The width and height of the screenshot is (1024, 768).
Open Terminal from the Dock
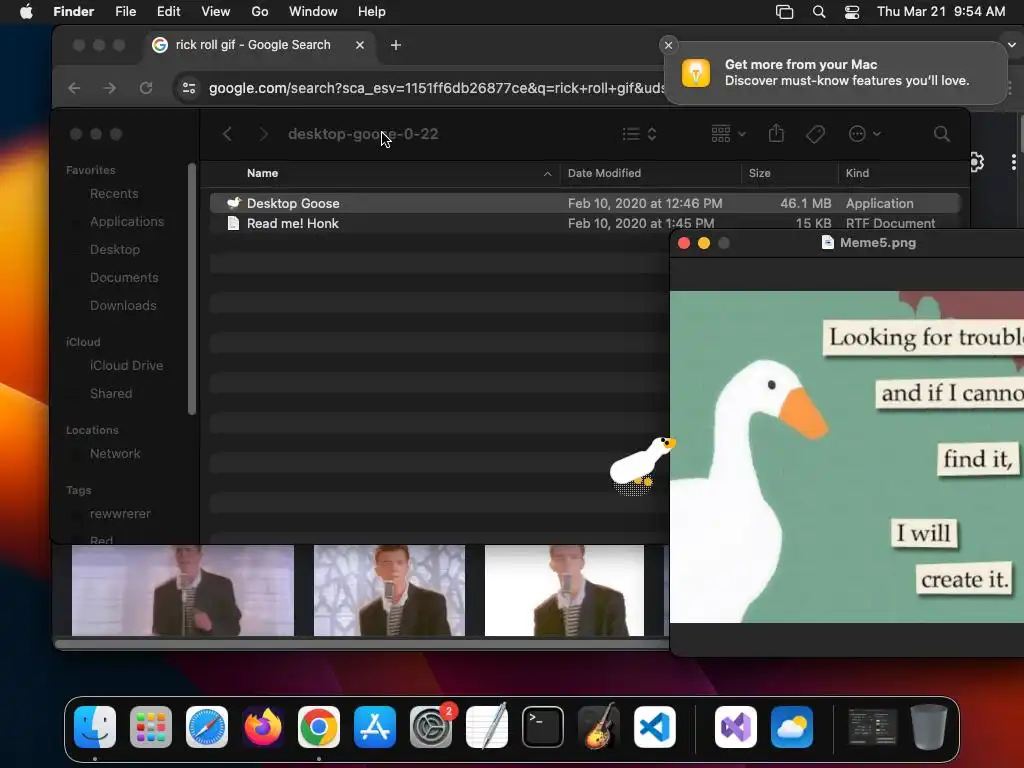(x=543, y=727)
